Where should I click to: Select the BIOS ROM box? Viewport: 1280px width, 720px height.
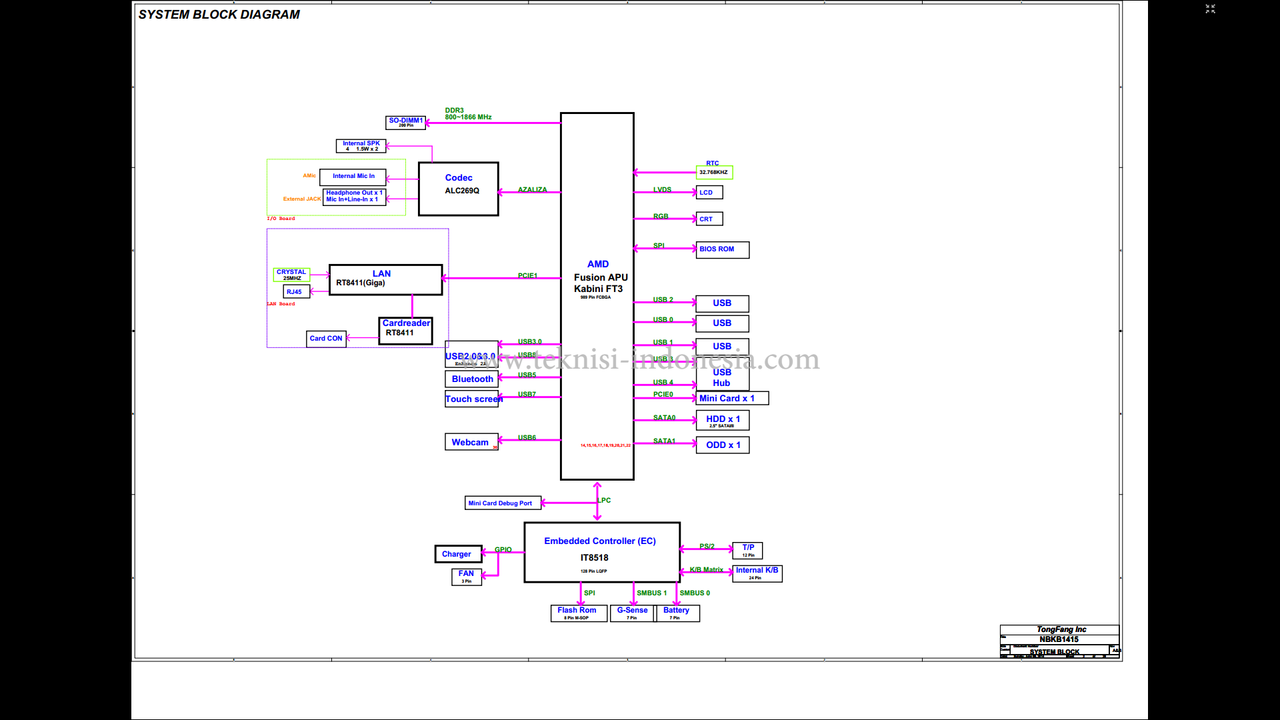(x=722, y=249)
